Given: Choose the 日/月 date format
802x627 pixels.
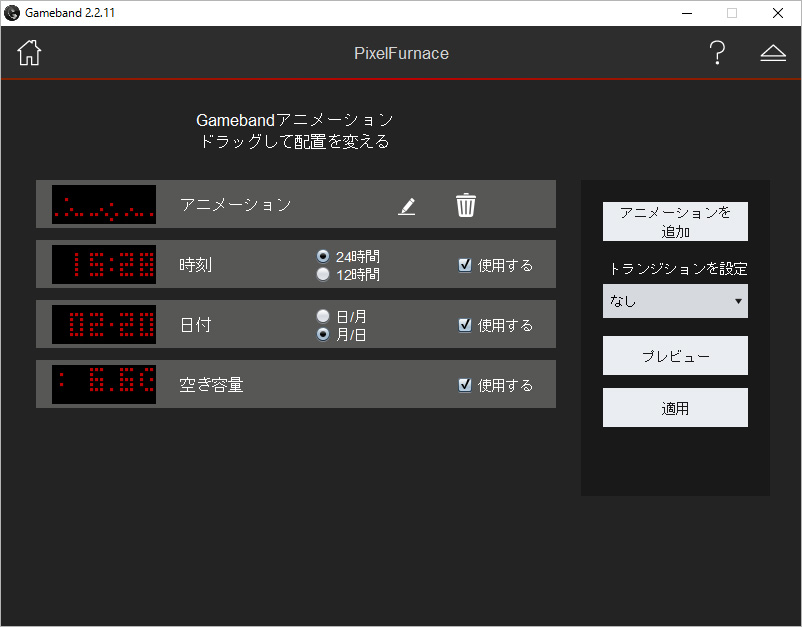Looking at the screenshot, I should pos(323,316).
